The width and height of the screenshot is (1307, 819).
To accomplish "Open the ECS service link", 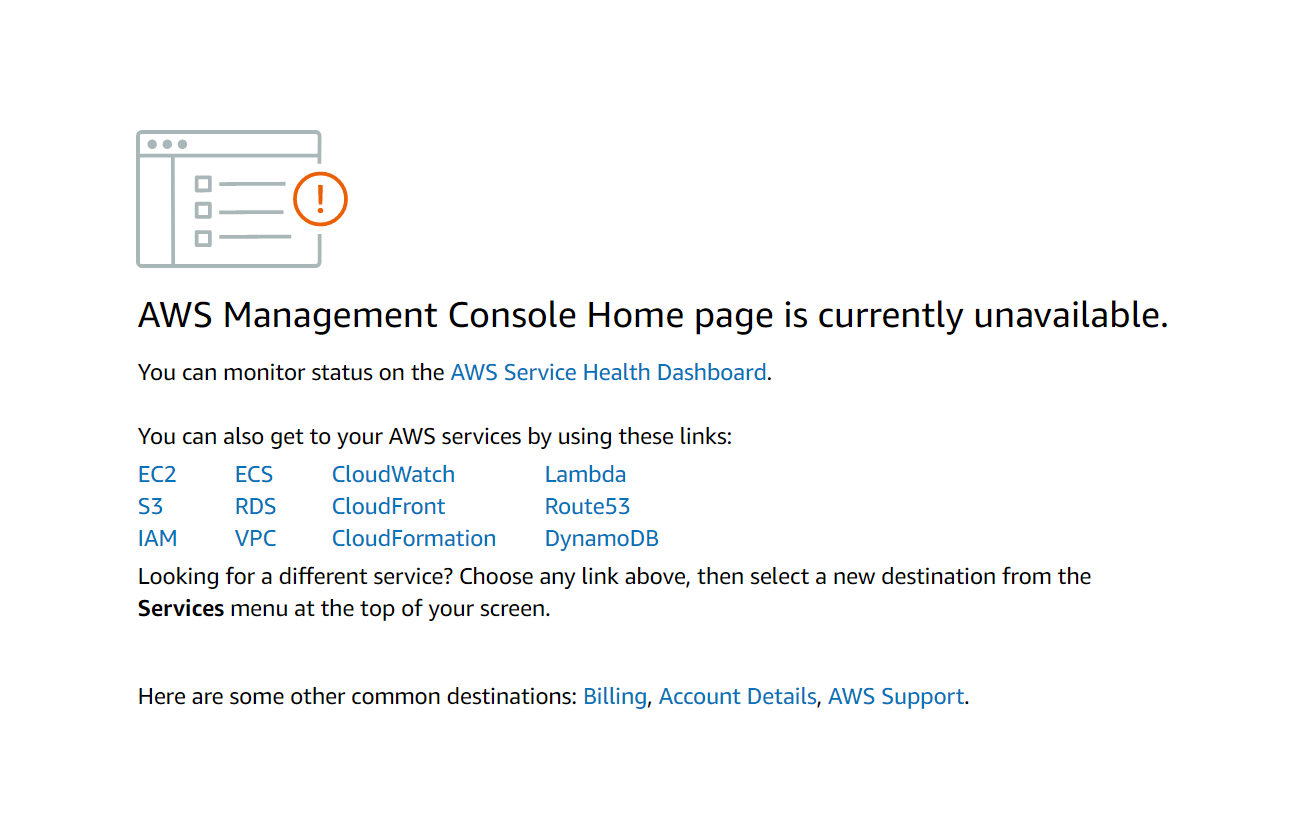I will coord(254,474).
